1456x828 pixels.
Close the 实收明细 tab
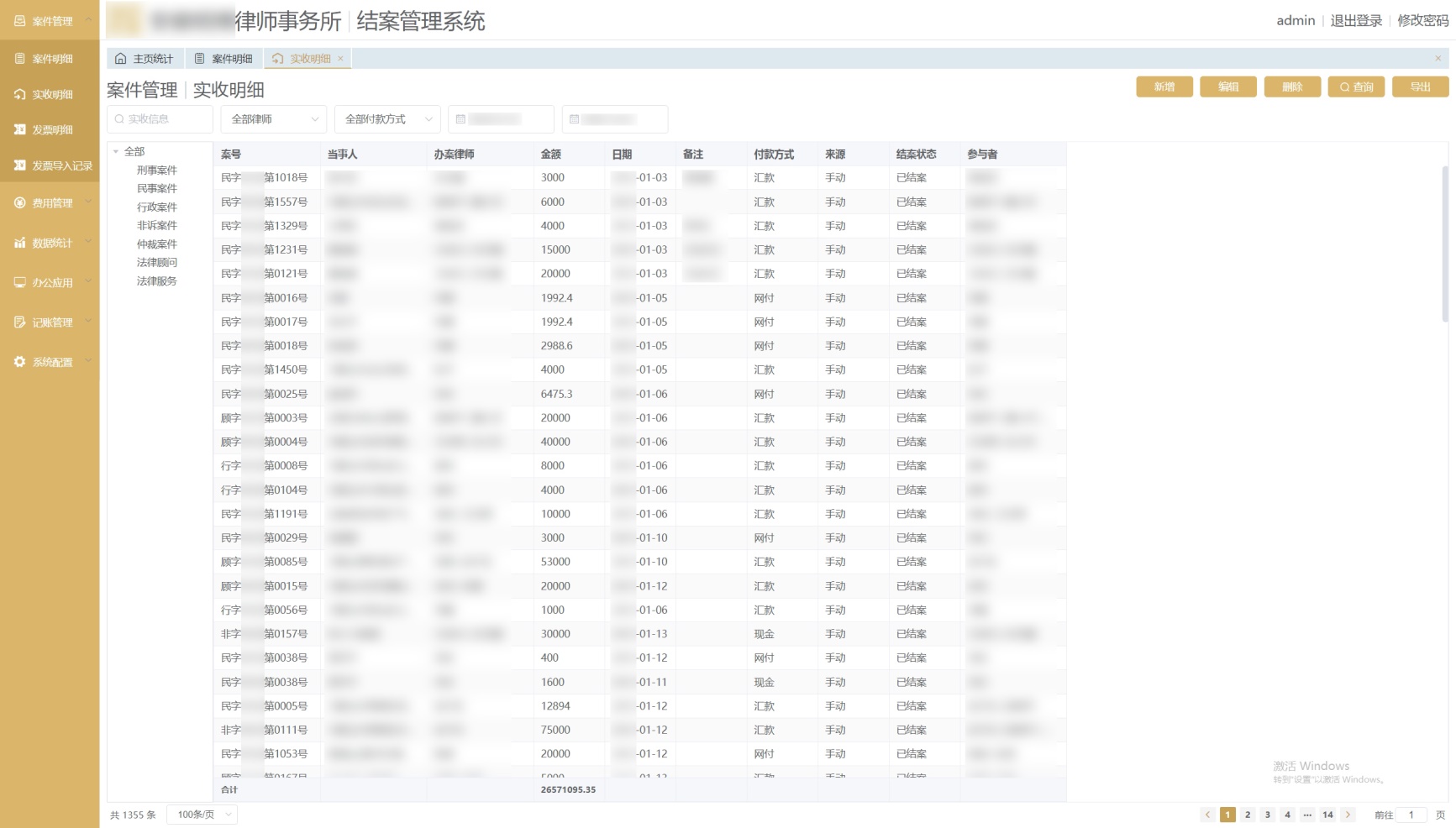coord(340,59)
